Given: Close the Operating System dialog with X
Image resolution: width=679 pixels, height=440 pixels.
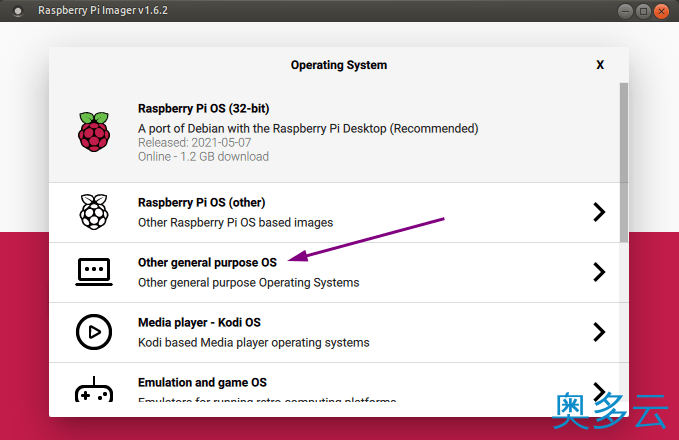Looking at the screenshot, I should pyautogui.click(x=600, y=65).
